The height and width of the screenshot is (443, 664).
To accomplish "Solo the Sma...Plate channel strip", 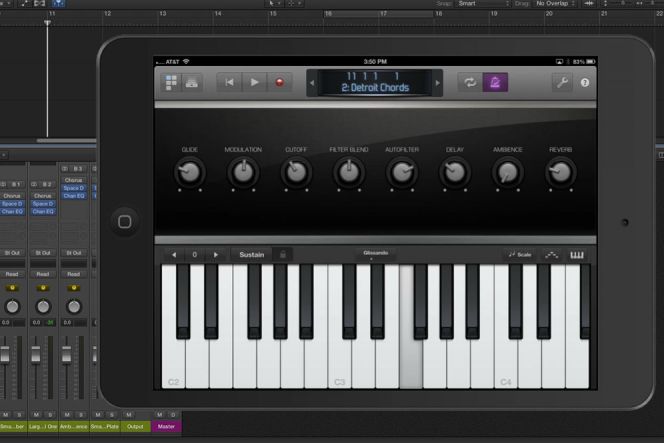I will click(x=112, y=415).
